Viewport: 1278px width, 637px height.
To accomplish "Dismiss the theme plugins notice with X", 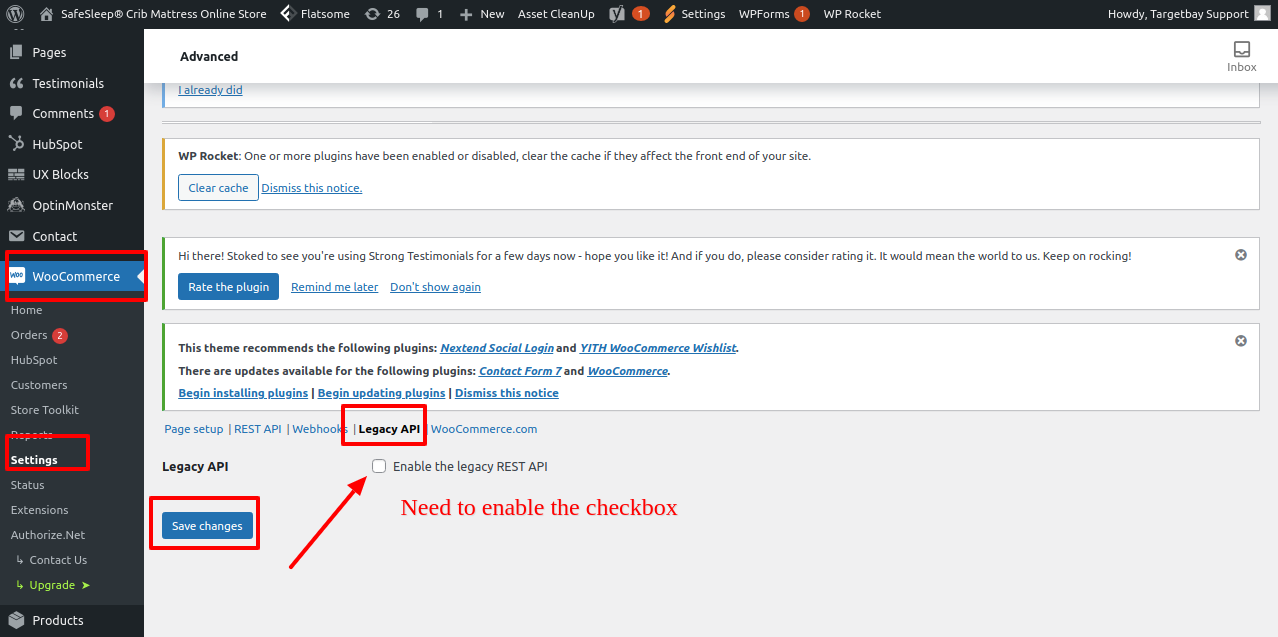I will point(1241,341).
